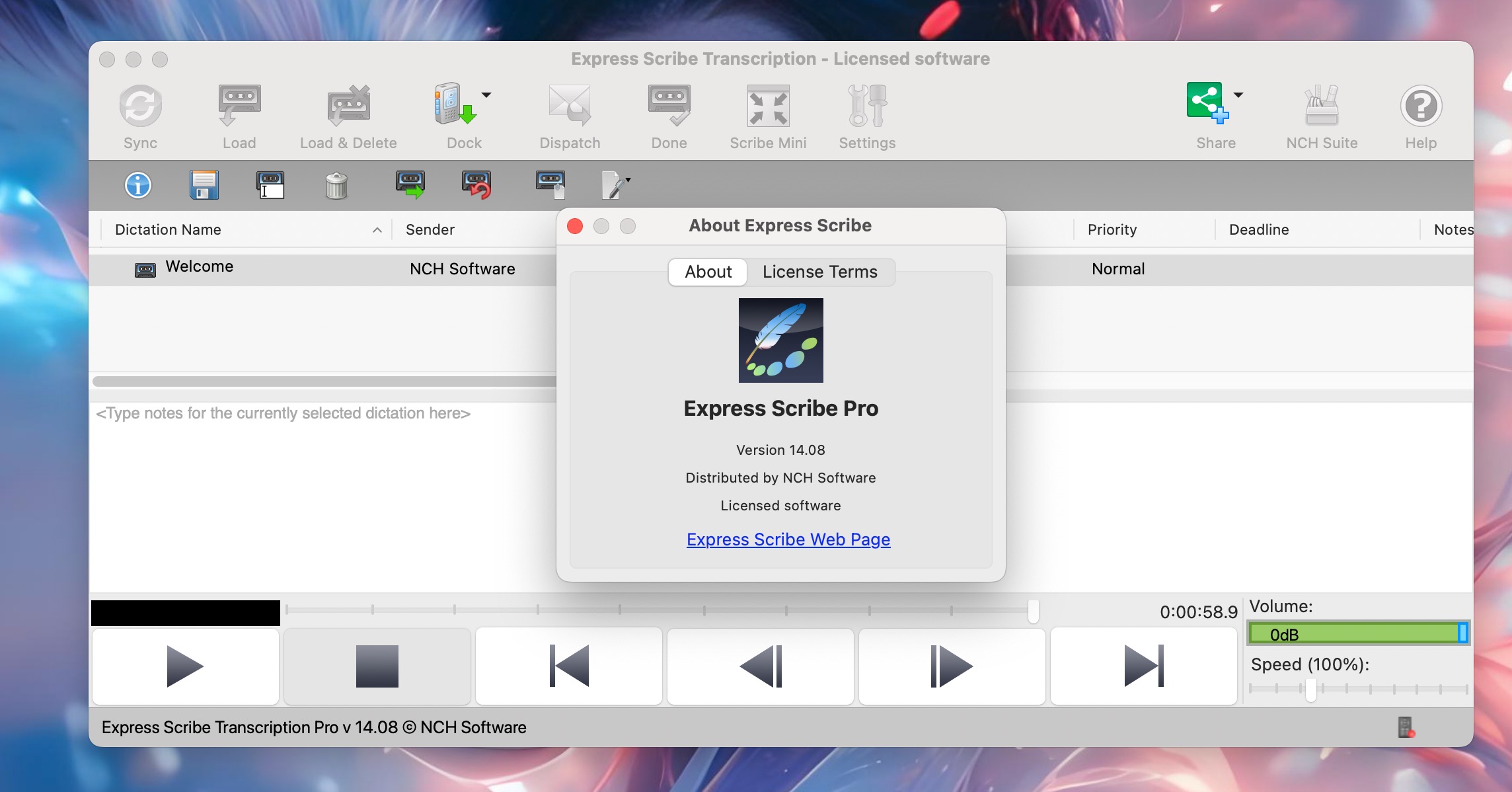Switch to Scribe Mini mode

tap(768, 106)
